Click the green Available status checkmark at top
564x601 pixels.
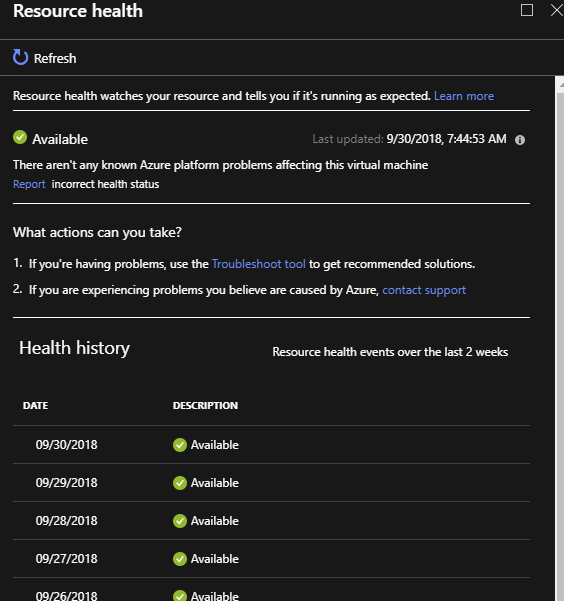coord(20,137)
